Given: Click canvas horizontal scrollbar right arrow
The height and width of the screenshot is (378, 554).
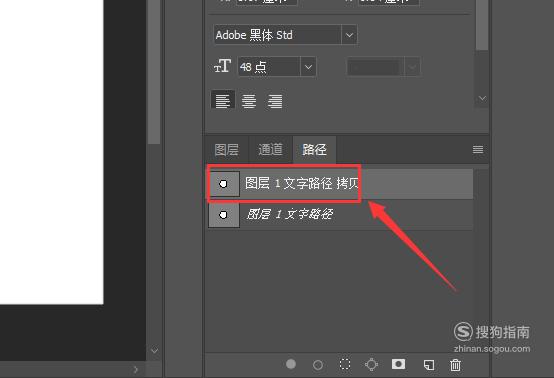Looking at the screenshot, I should [x=136, y=370].
